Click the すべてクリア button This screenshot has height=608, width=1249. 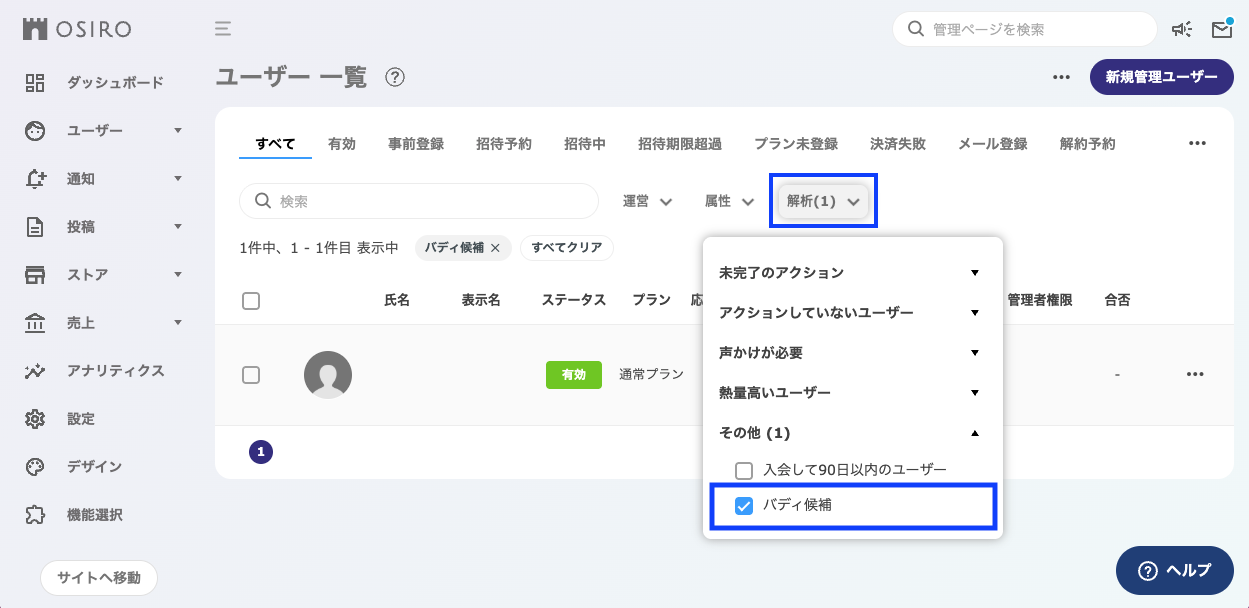point(566,248)
